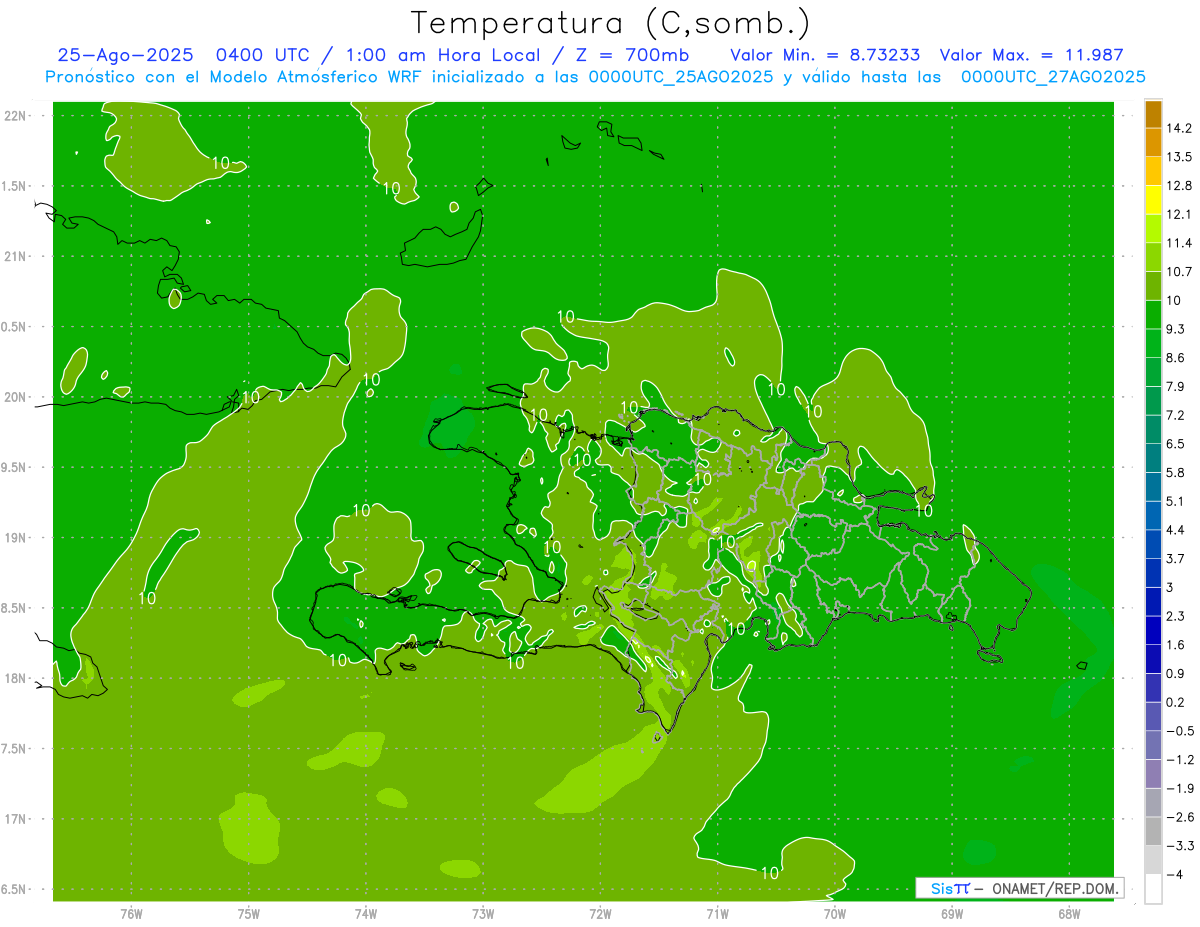Click the '22N' latitude axis label

[x=16, y=115]
